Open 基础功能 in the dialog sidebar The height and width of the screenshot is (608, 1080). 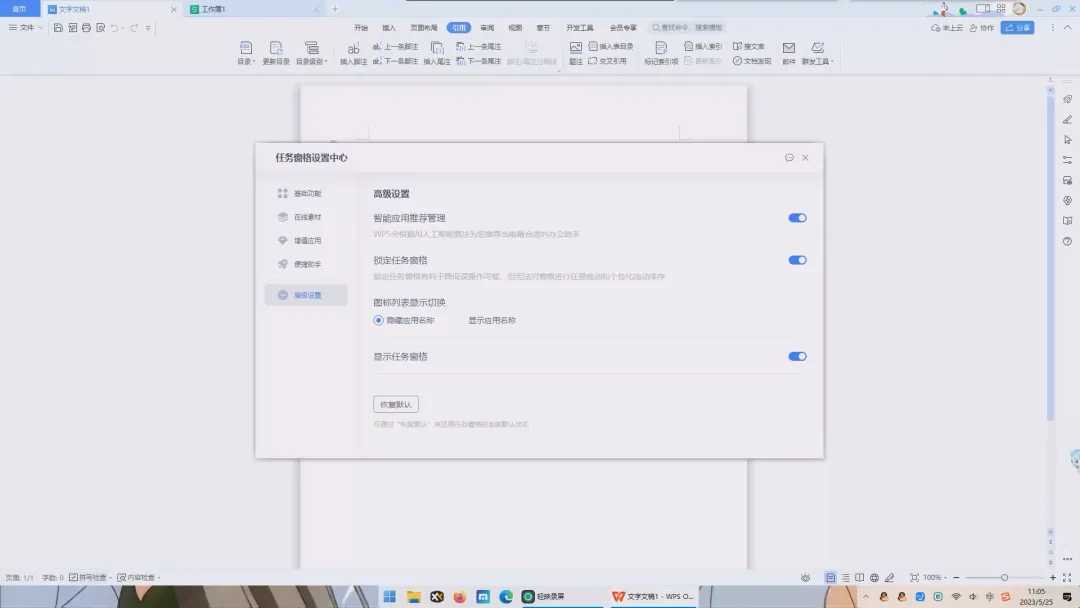coord(306,193)
